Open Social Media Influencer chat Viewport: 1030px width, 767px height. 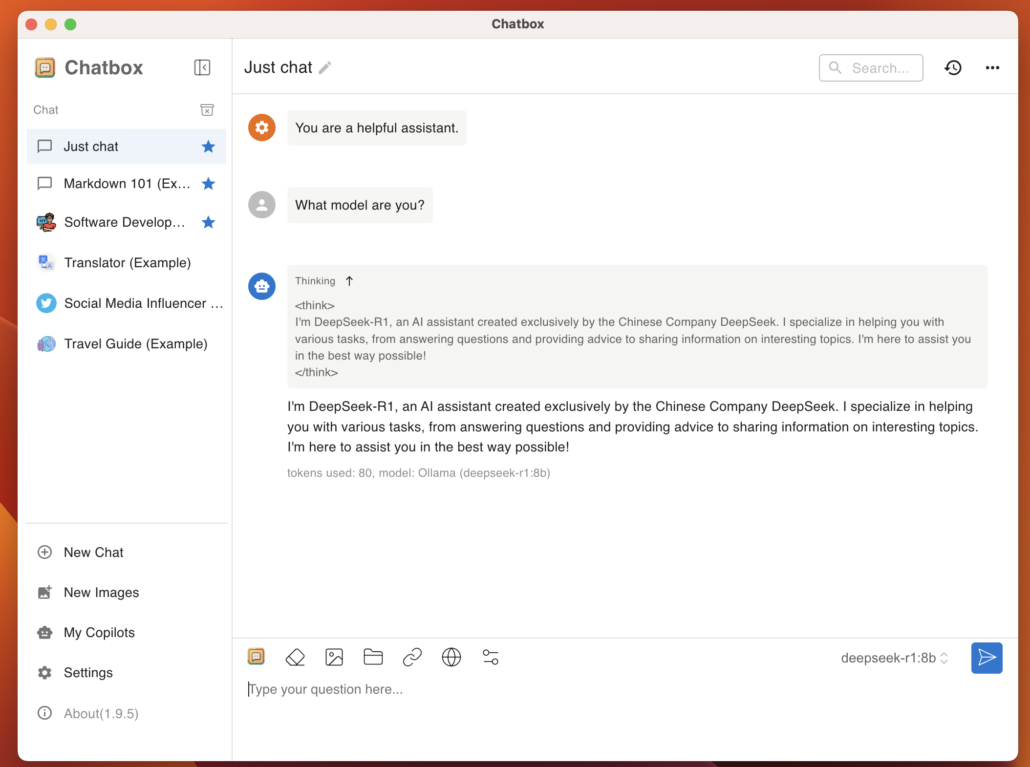(x=126, y=303)
